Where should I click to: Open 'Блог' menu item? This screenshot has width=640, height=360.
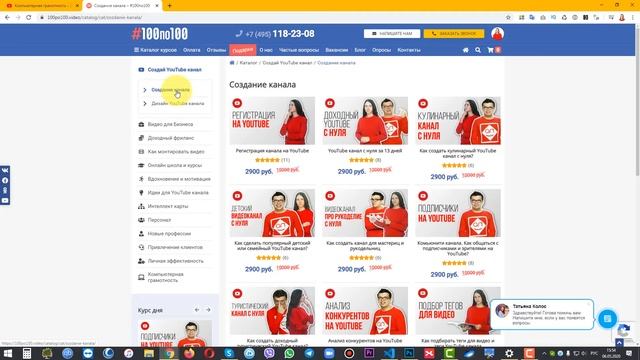tap(360, 50)
